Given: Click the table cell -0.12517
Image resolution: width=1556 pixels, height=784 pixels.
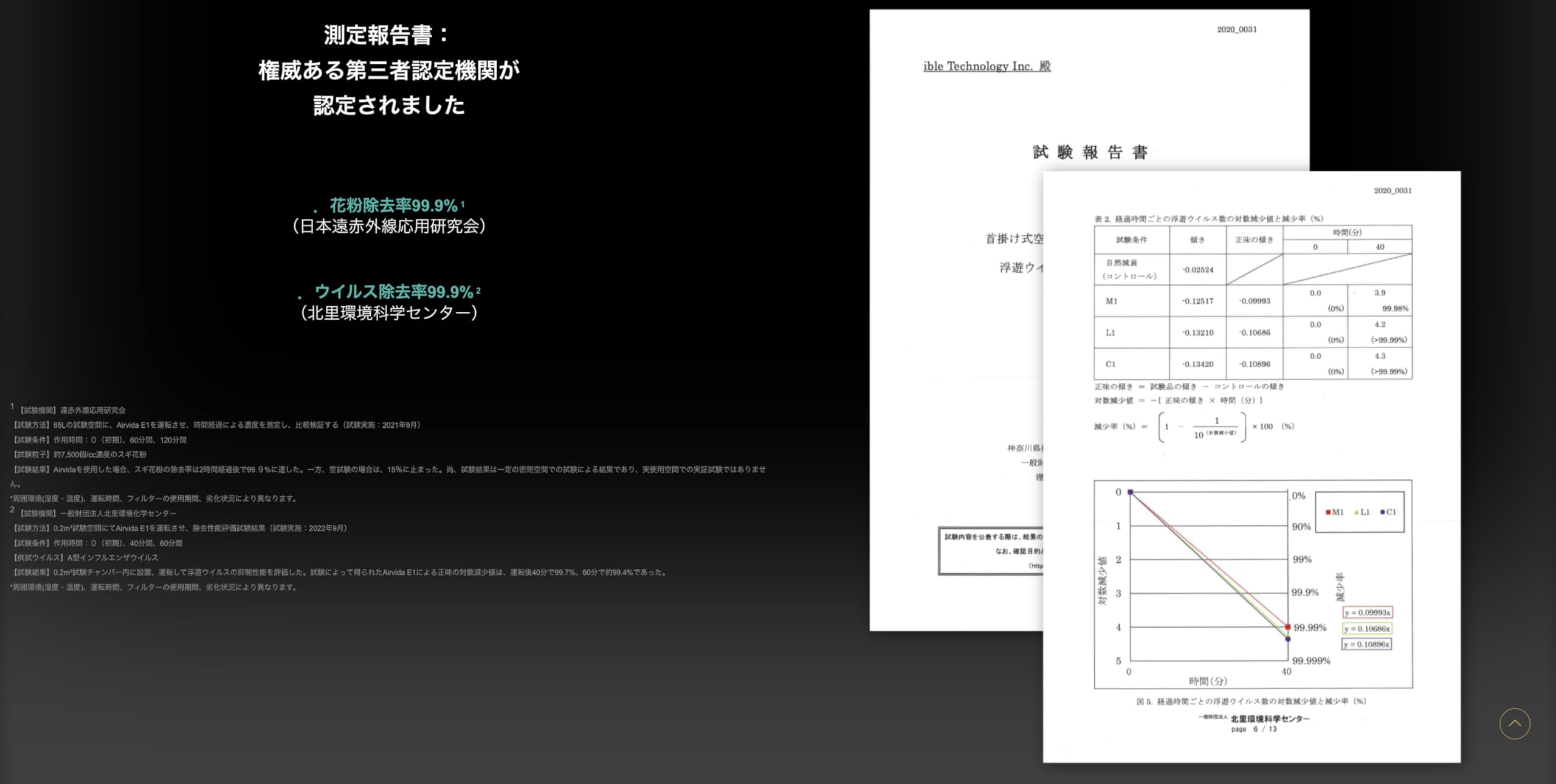Looking at the screenshot, I should (1197, 301).
